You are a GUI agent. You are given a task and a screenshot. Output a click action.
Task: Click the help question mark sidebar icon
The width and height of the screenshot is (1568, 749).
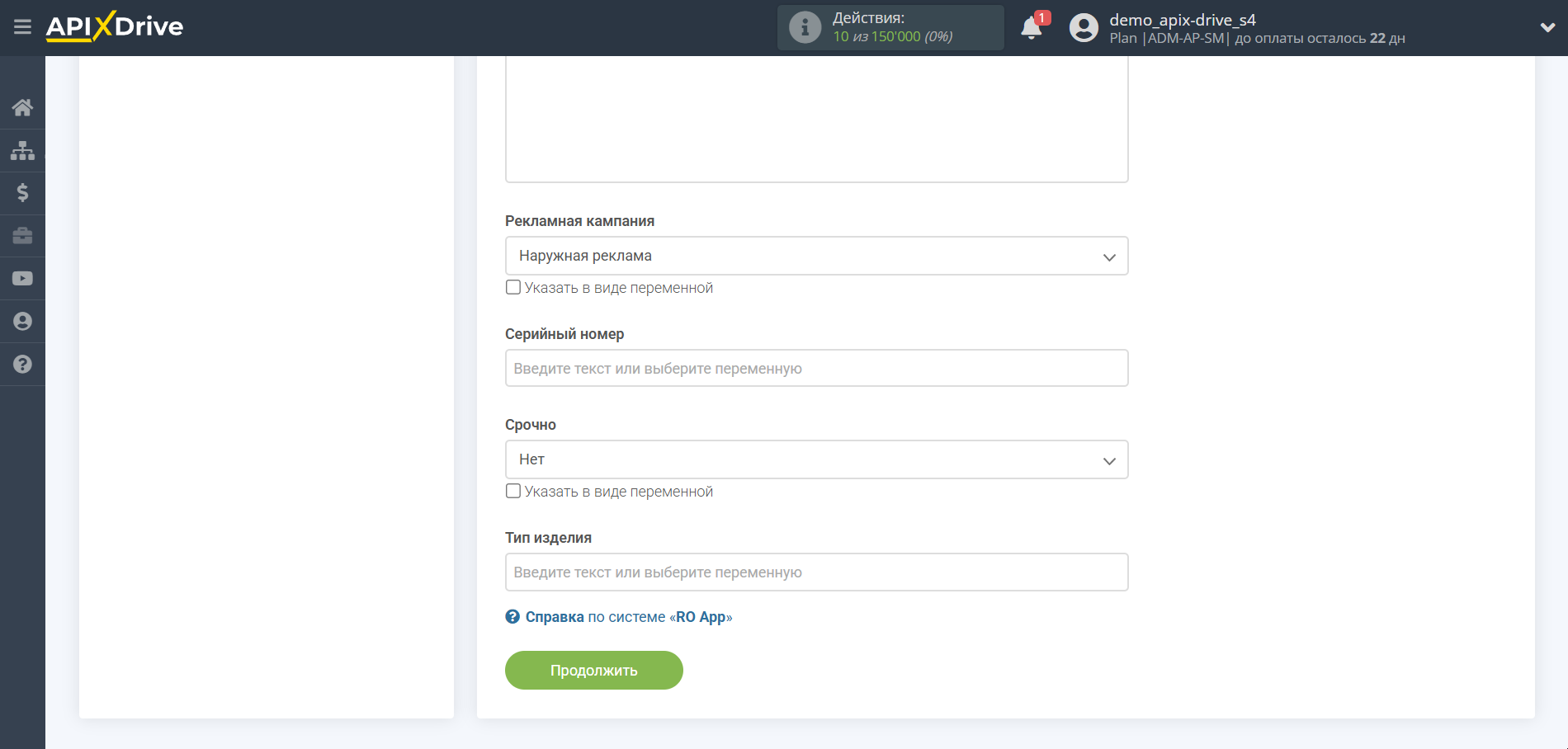(x=22, y=365)
